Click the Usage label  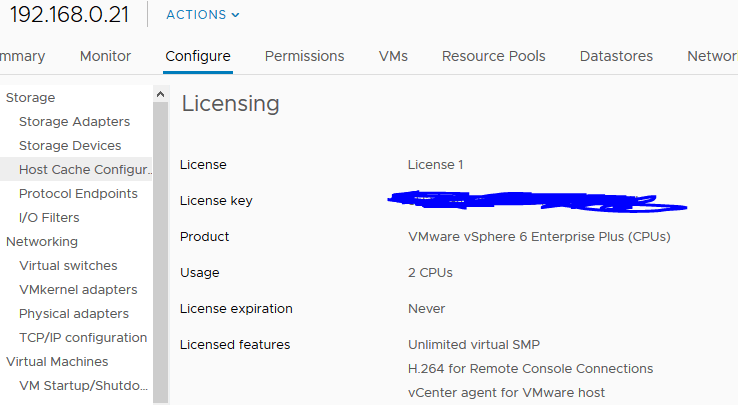200,273
